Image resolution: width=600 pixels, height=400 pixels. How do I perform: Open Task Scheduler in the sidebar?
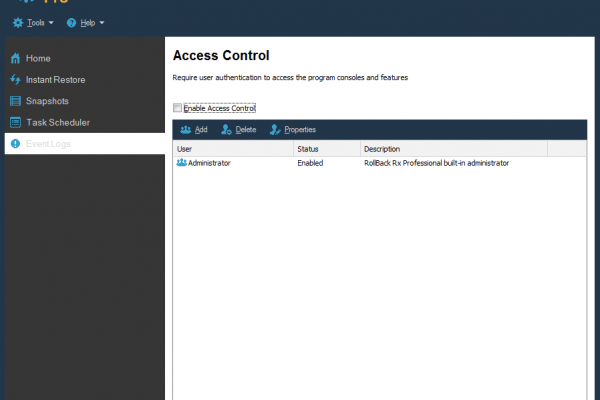(x=85, y=122)
